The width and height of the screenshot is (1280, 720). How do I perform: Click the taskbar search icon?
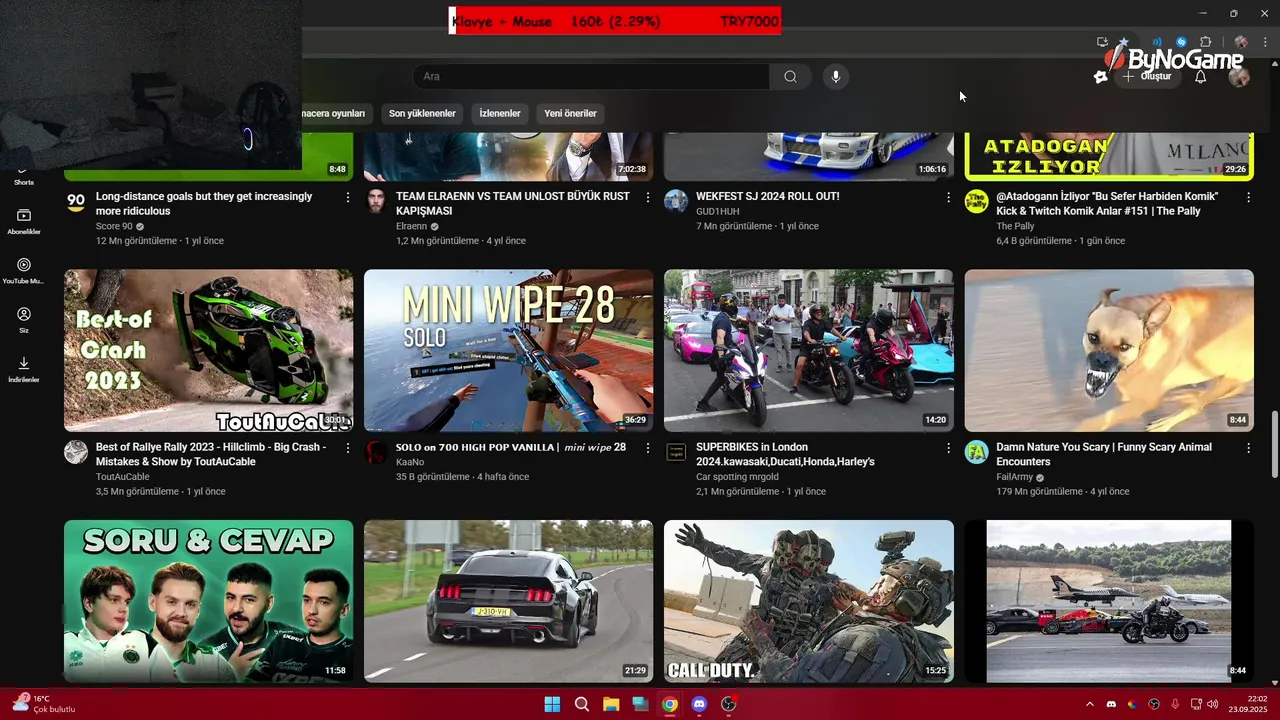pos(582,704)
